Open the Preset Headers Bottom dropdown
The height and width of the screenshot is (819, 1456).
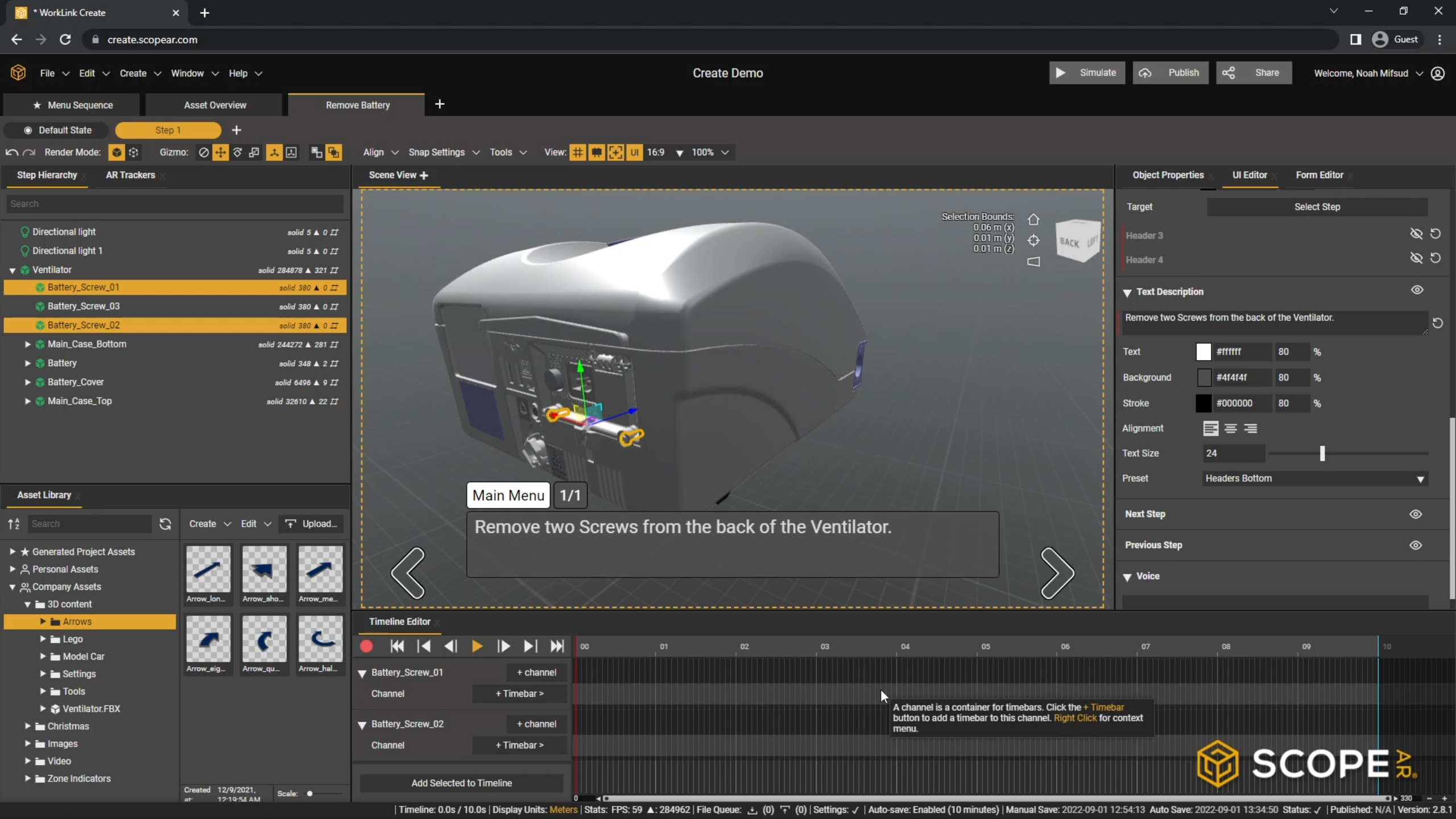click(1315, 478)
